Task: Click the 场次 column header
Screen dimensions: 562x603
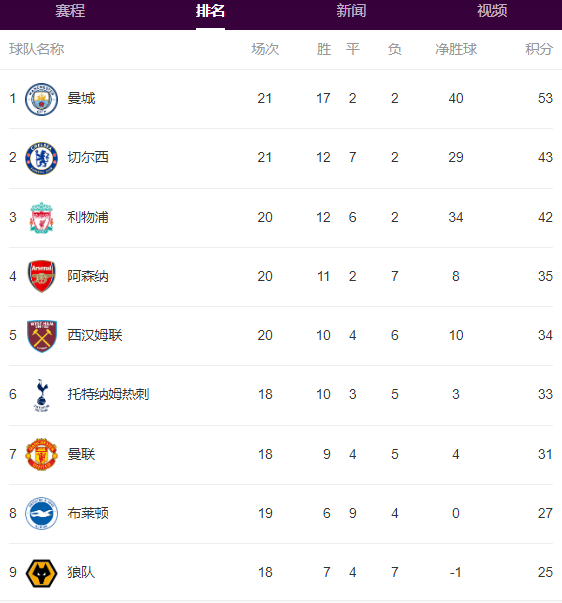Action: pyautogui.click(x=265, y=49)
